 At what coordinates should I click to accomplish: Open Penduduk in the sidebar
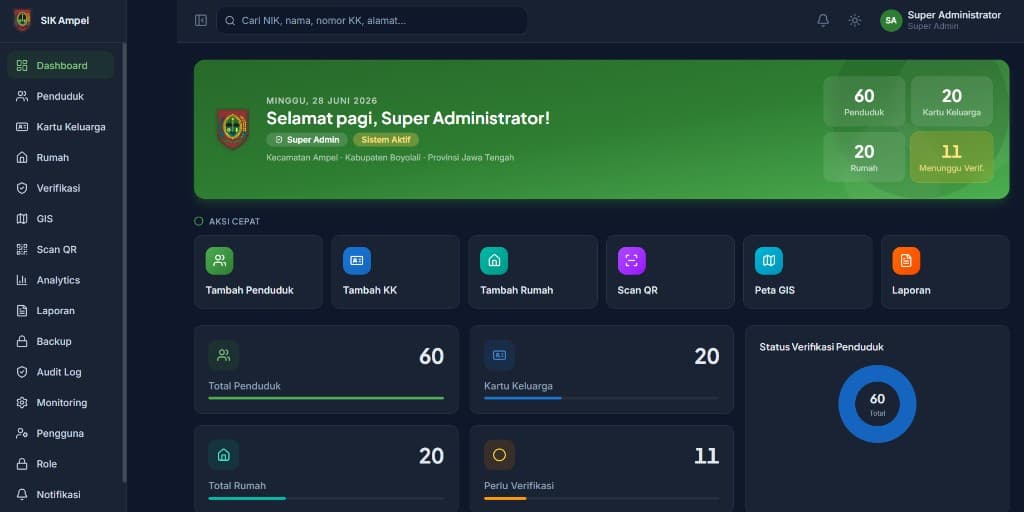61,96
